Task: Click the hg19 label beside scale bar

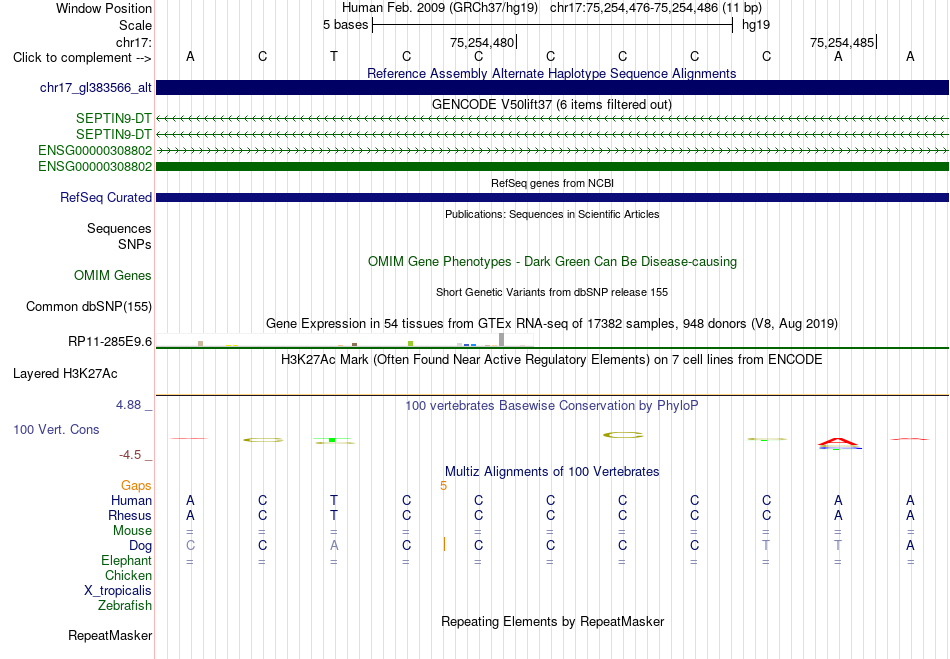Action: (756, 25)
